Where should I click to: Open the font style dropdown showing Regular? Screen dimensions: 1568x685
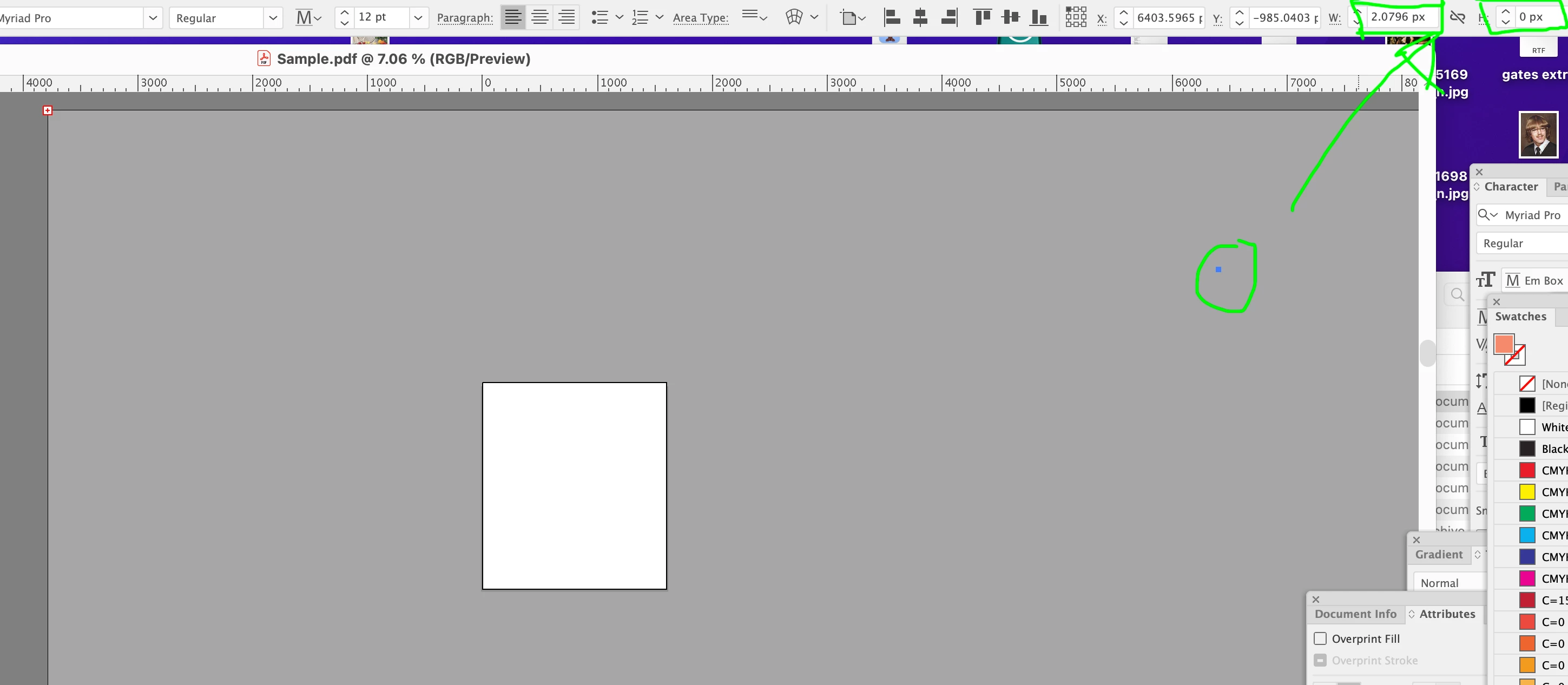click(273, 18)
